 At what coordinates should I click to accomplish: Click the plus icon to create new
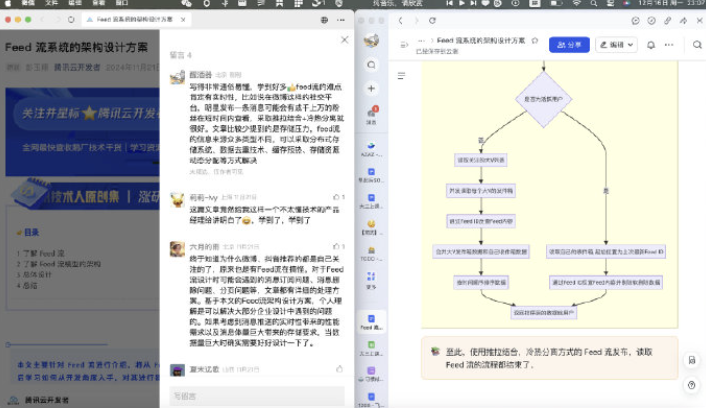point(371,88)
